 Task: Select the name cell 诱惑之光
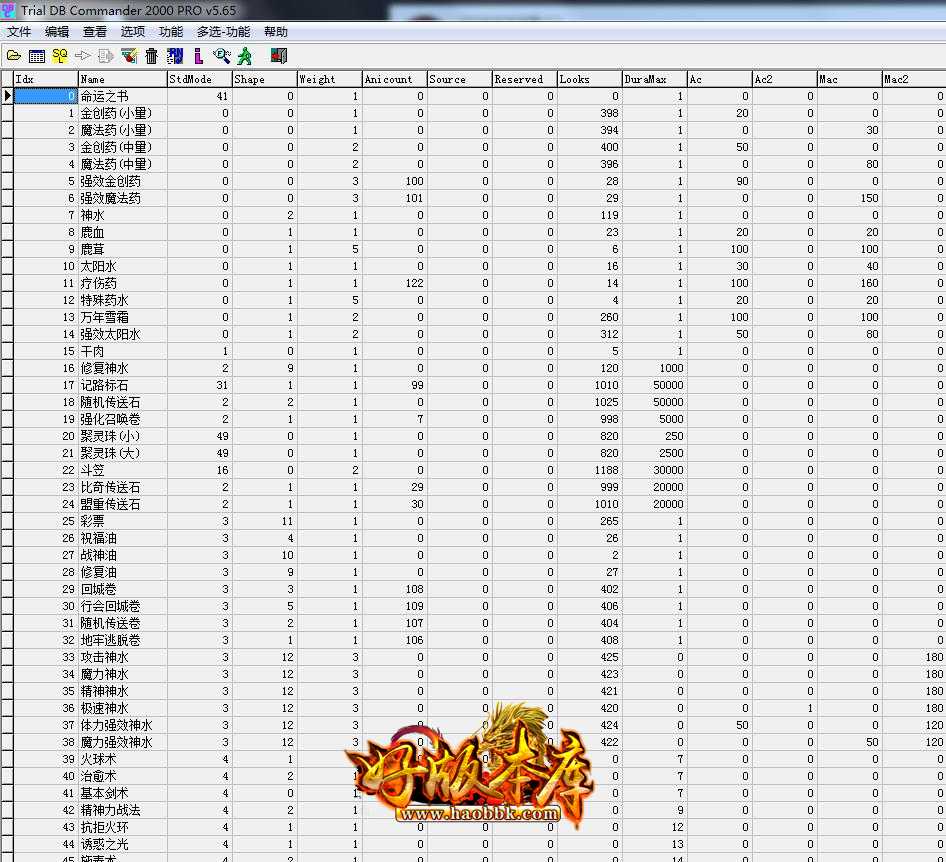[122, 844]
